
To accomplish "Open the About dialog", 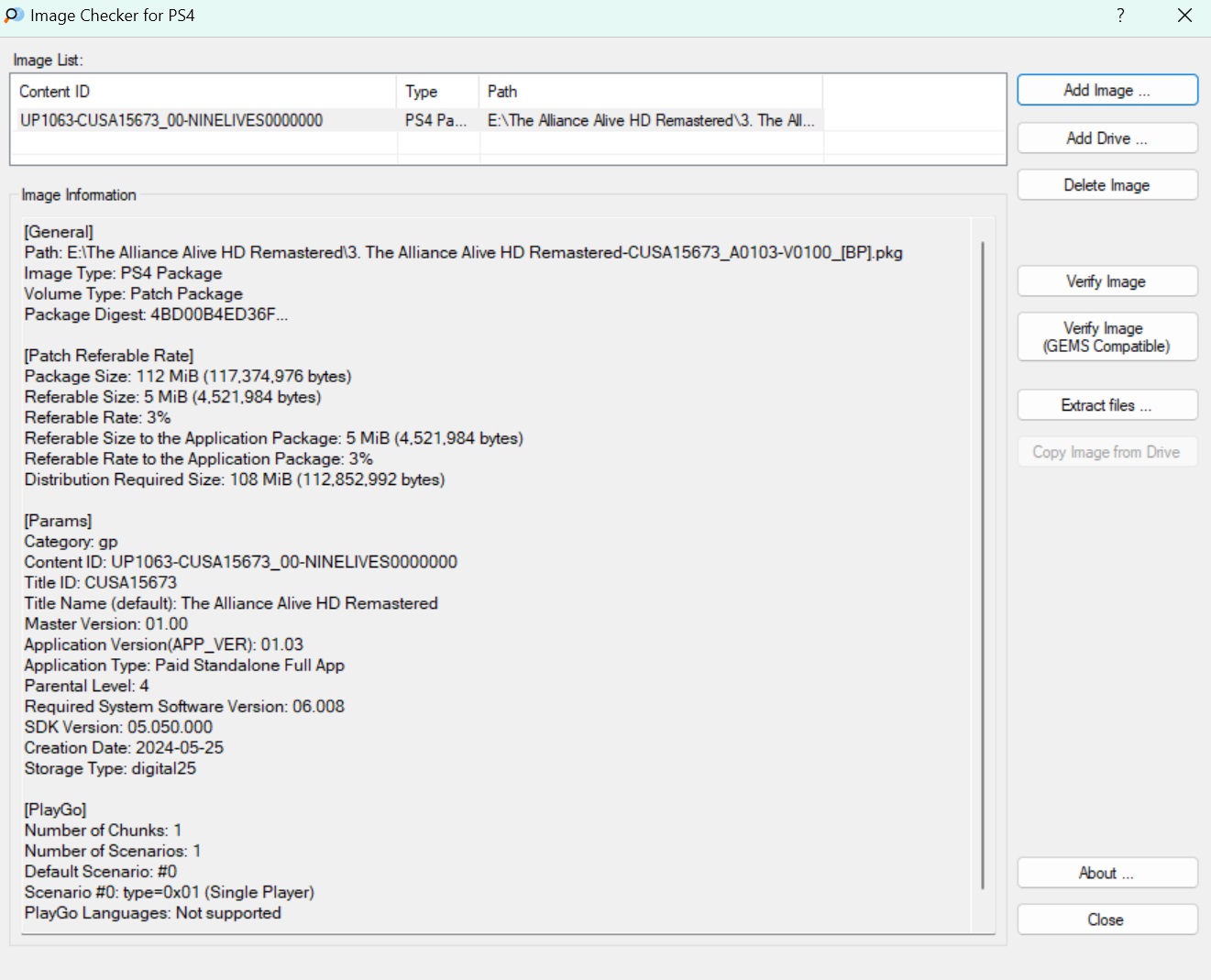I will coord(1106,873).
